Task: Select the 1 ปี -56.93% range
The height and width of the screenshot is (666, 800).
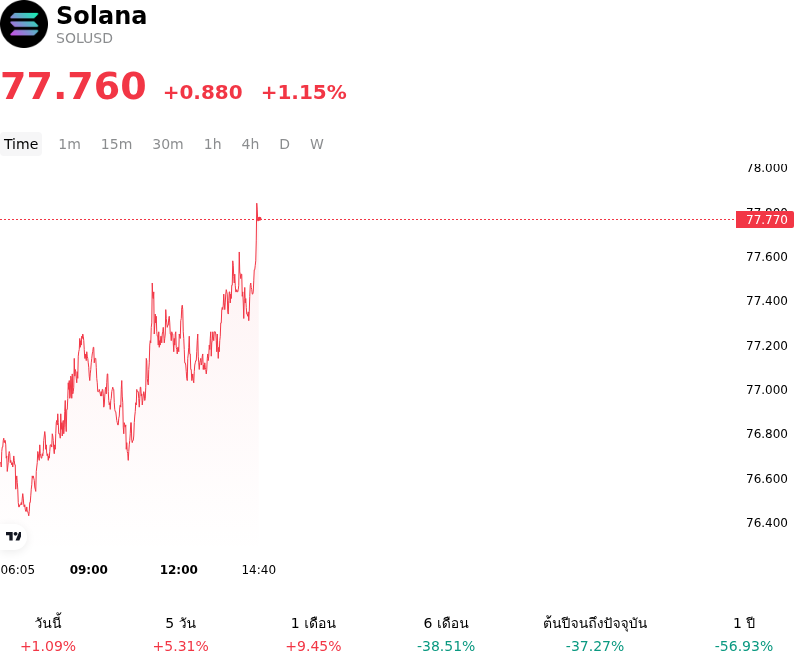Action: 744,634
